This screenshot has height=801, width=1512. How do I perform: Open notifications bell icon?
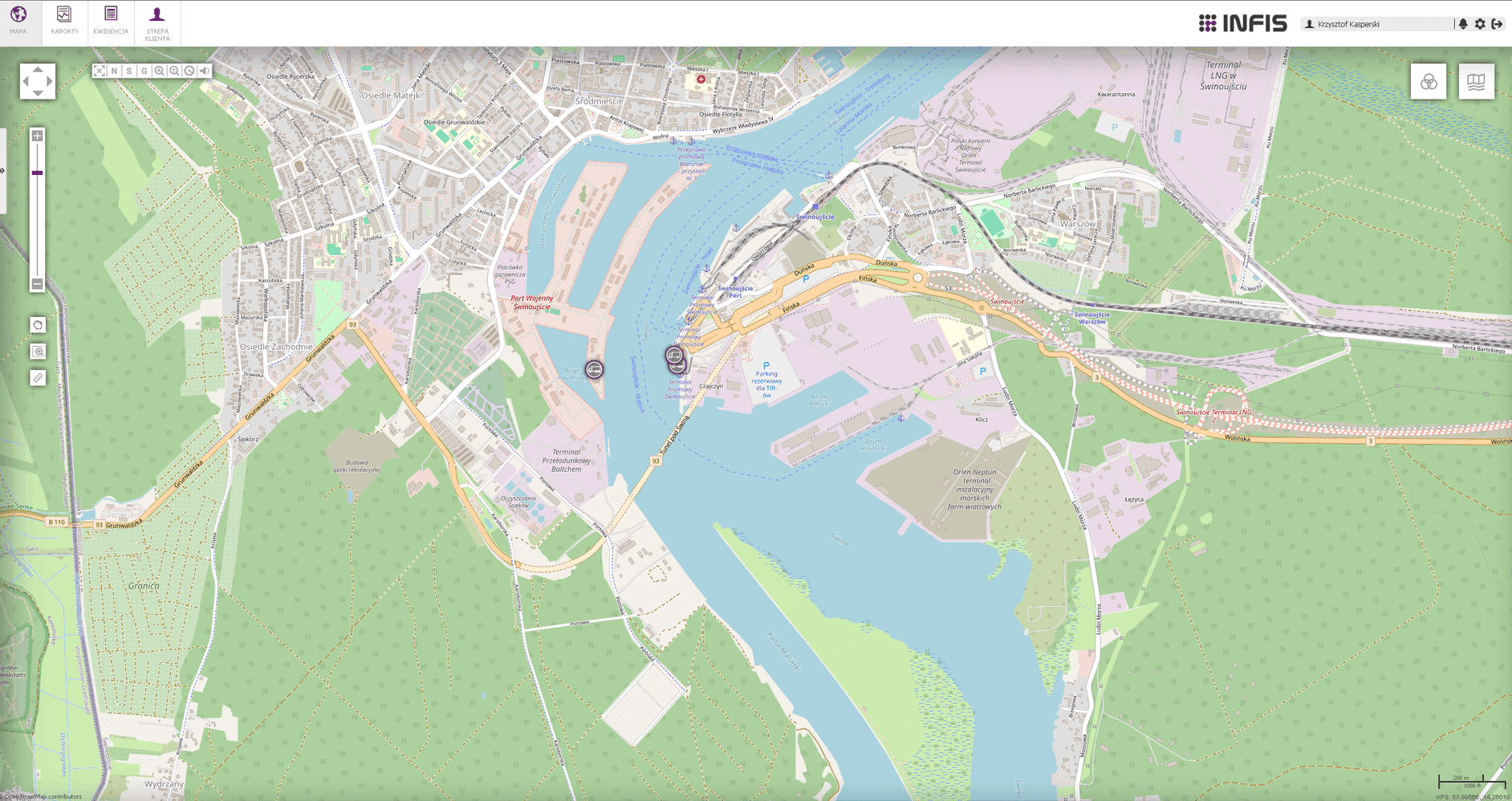(1463, 24)
